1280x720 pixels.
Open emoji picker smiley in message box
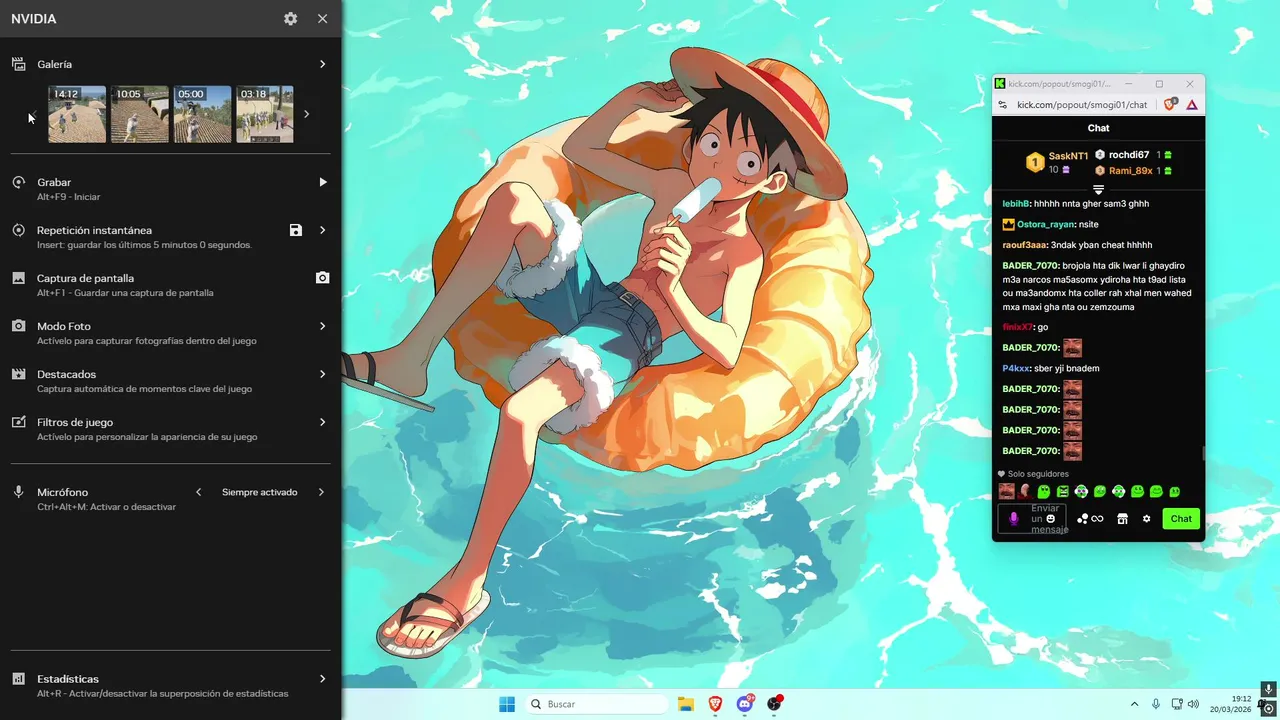pos(1050,519)
